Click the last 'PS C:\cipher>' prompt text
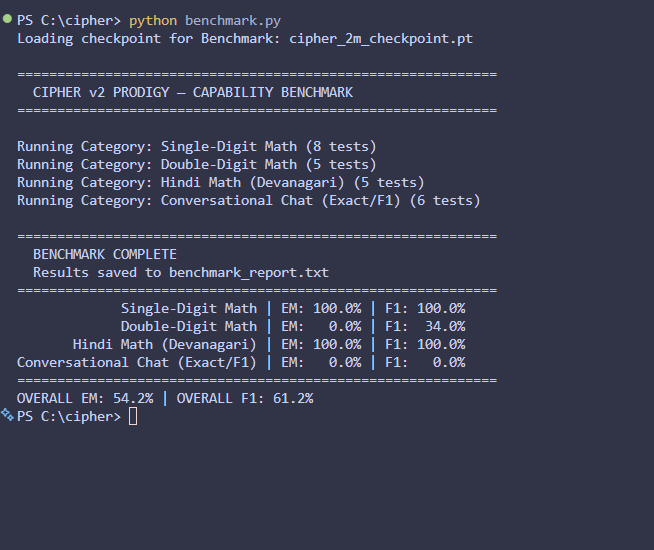 pos(69,417)
